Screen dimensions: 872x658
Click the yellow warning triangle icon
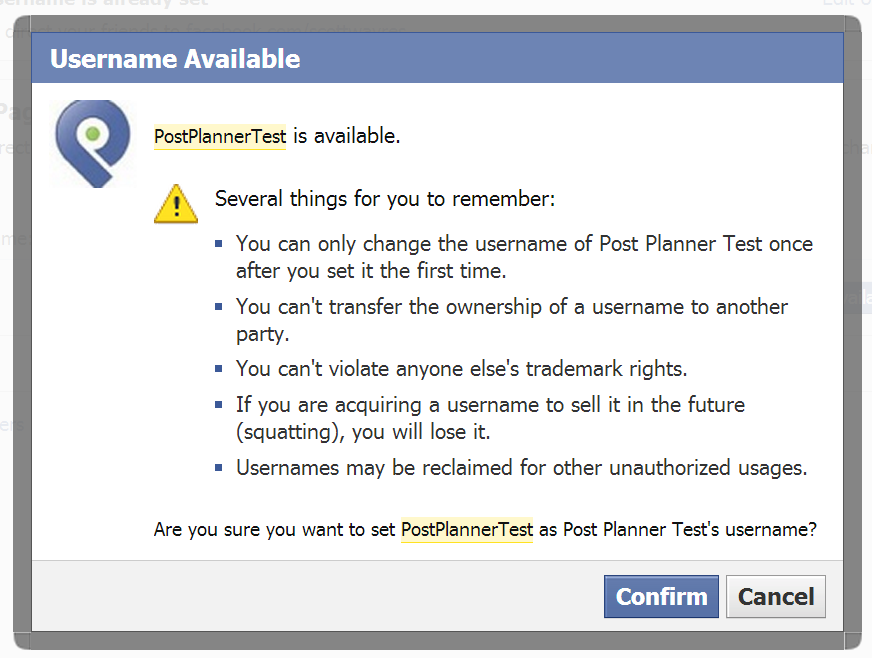176,204
